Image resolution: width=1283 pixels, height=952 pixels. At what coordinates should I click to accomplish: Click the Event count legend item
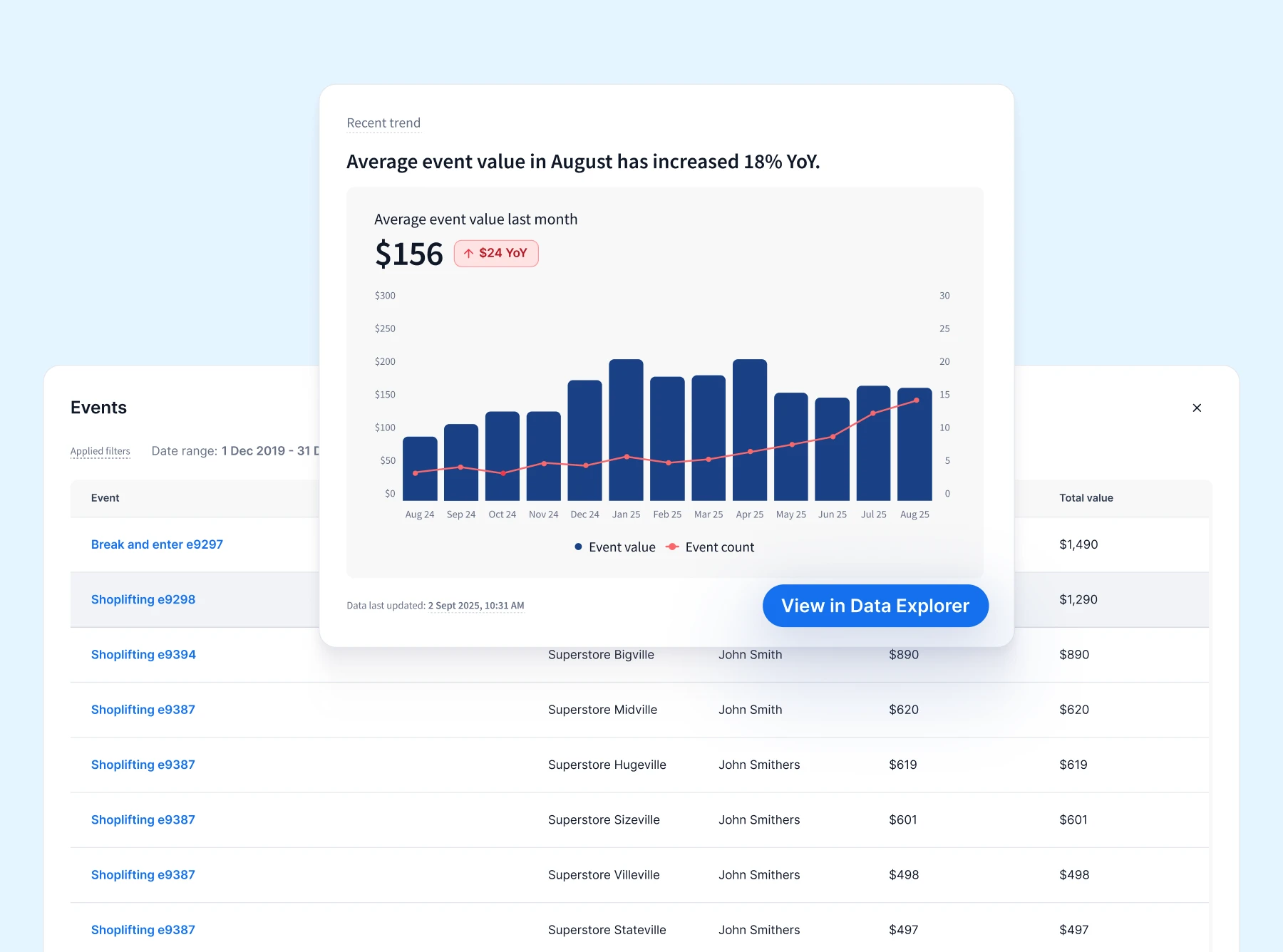[x=710, y=547]
